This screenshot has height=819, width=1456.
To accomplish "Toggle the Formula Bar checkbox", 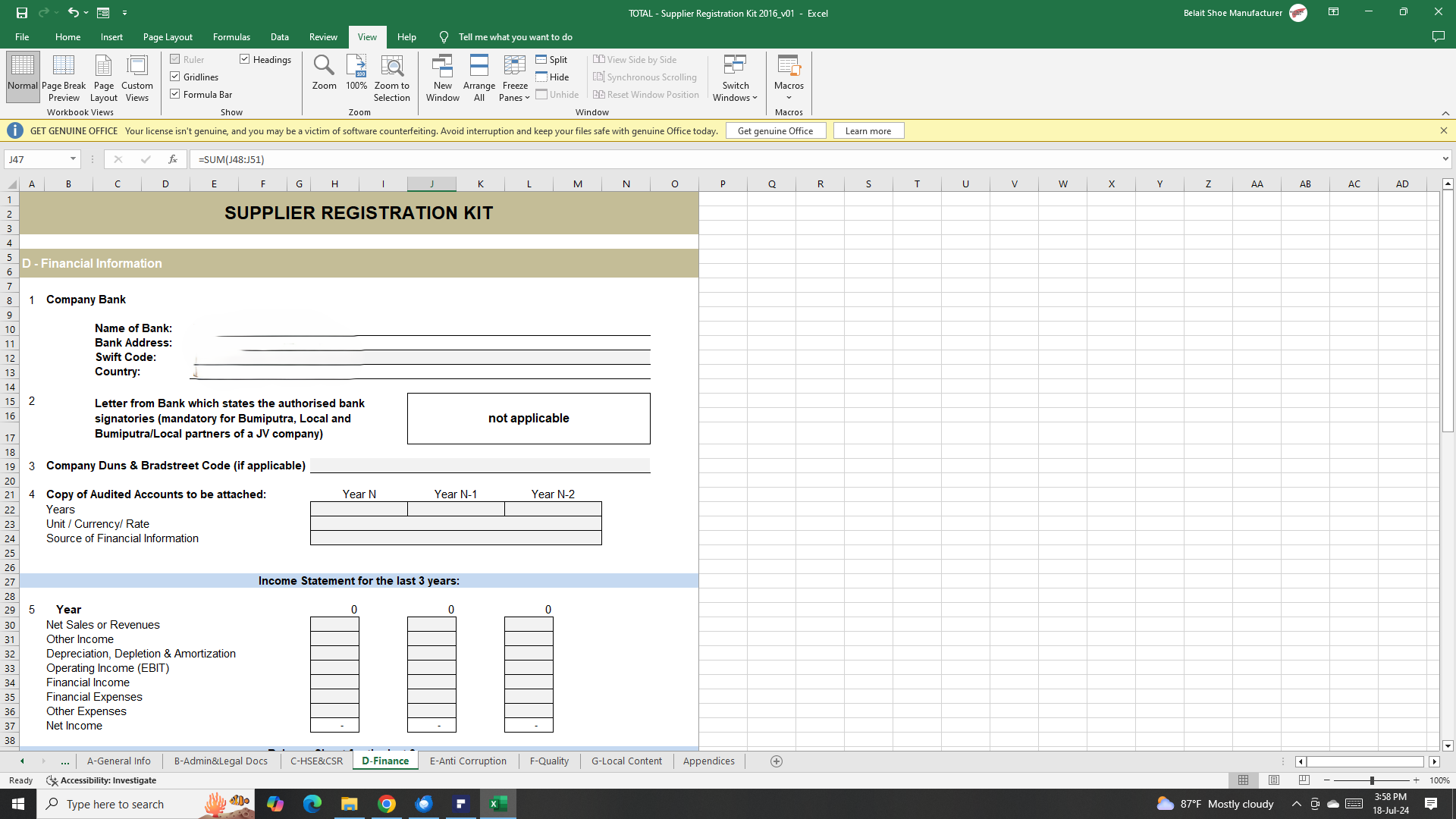I will tap(175, 94).
